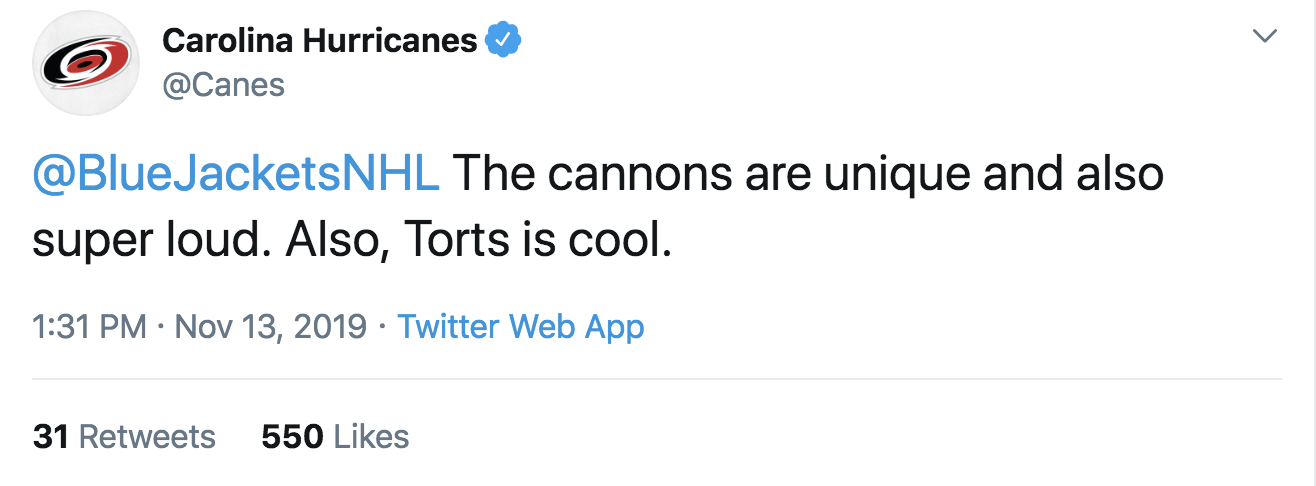The height and width of the screenshot is (486, 1316).
Task: Click the blue verified badge checkmark
Action: tap(503, 40)
